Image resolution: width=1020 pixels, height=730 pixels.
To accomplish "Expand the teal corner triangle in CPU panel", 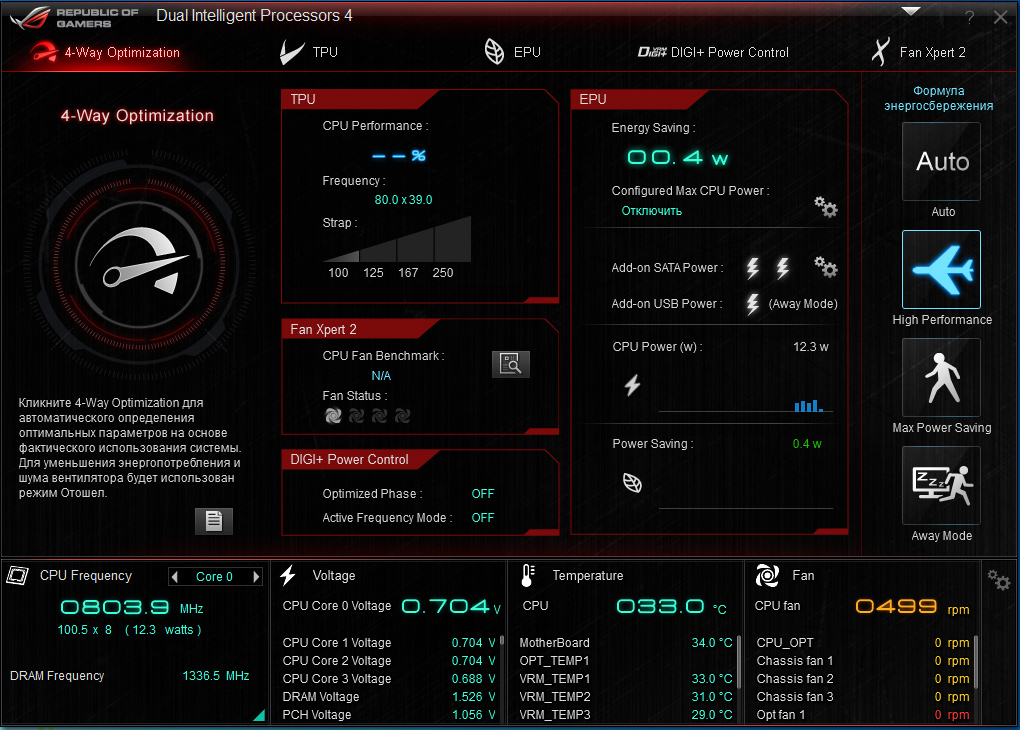I will pos(260,716).
